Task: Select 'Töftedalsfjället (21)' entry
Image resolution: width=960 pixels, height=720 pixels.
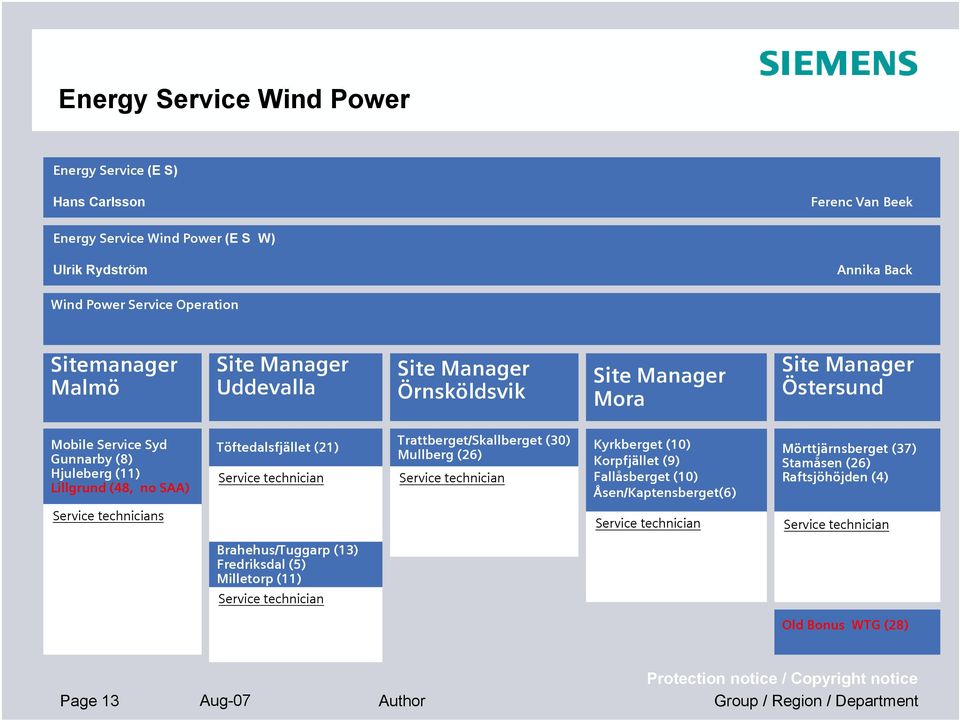Action: tap(277, 448)
